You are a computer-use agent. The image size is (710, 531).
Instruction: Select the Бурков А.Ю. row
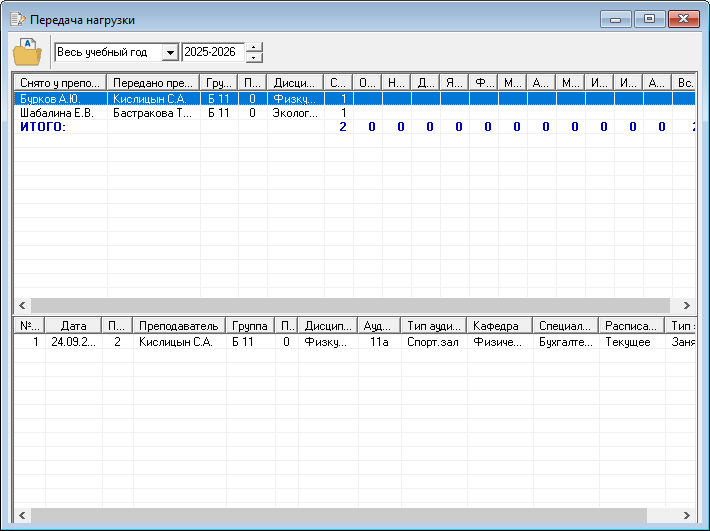[x=55, y=99]
